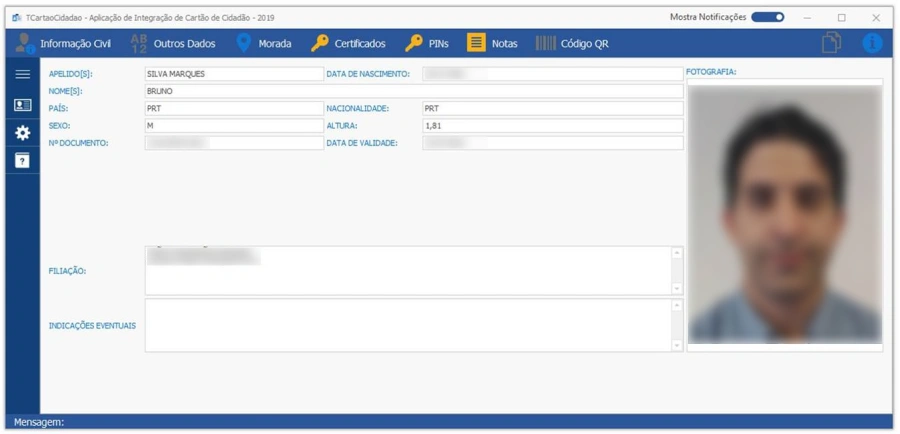
Task: Open the blue info icon
Action: (x=872, y=43)
